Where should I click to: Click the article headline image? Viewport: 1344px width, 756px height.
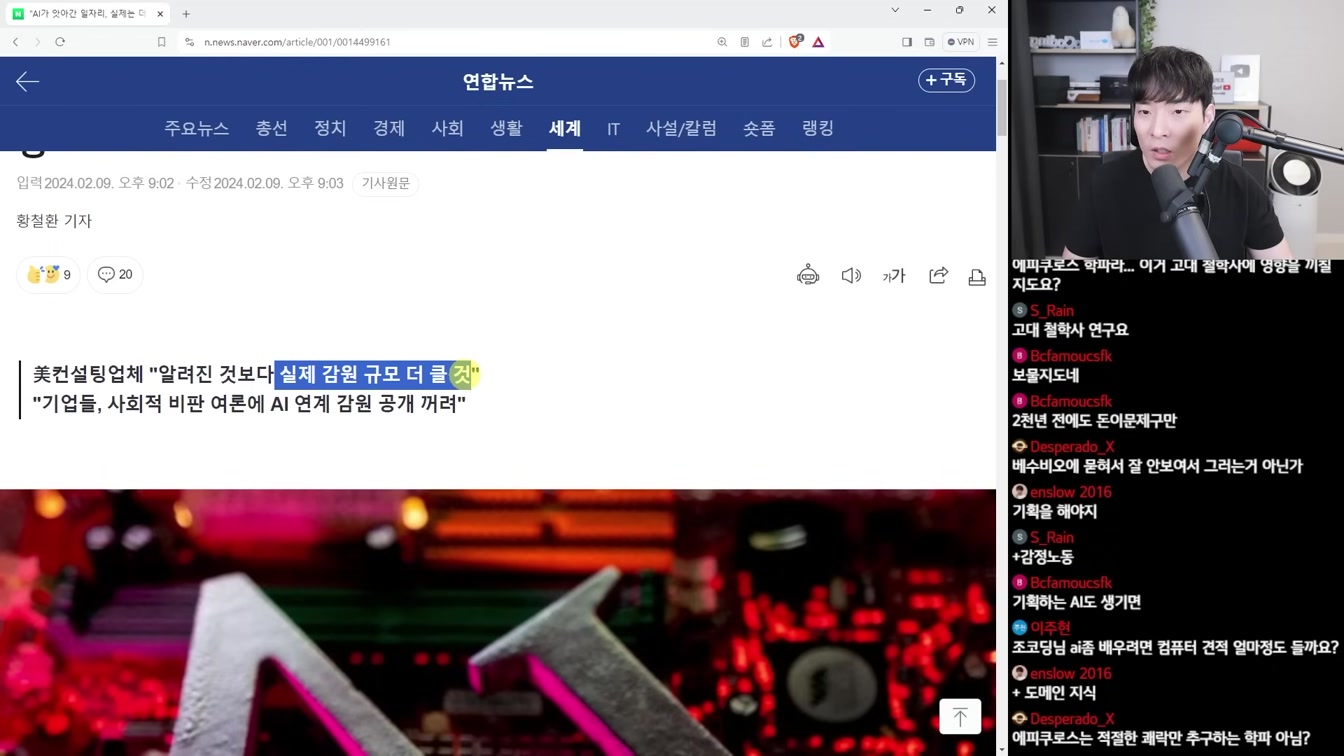click(x=498, y=622)
